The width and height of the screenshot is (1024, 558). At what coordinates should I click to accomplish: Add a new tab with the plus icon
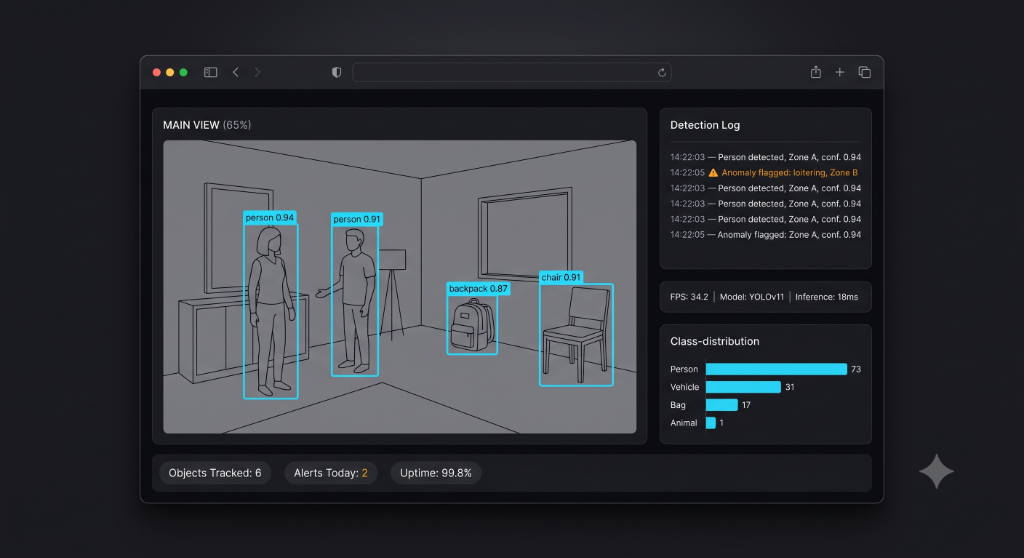click(840, 72)
